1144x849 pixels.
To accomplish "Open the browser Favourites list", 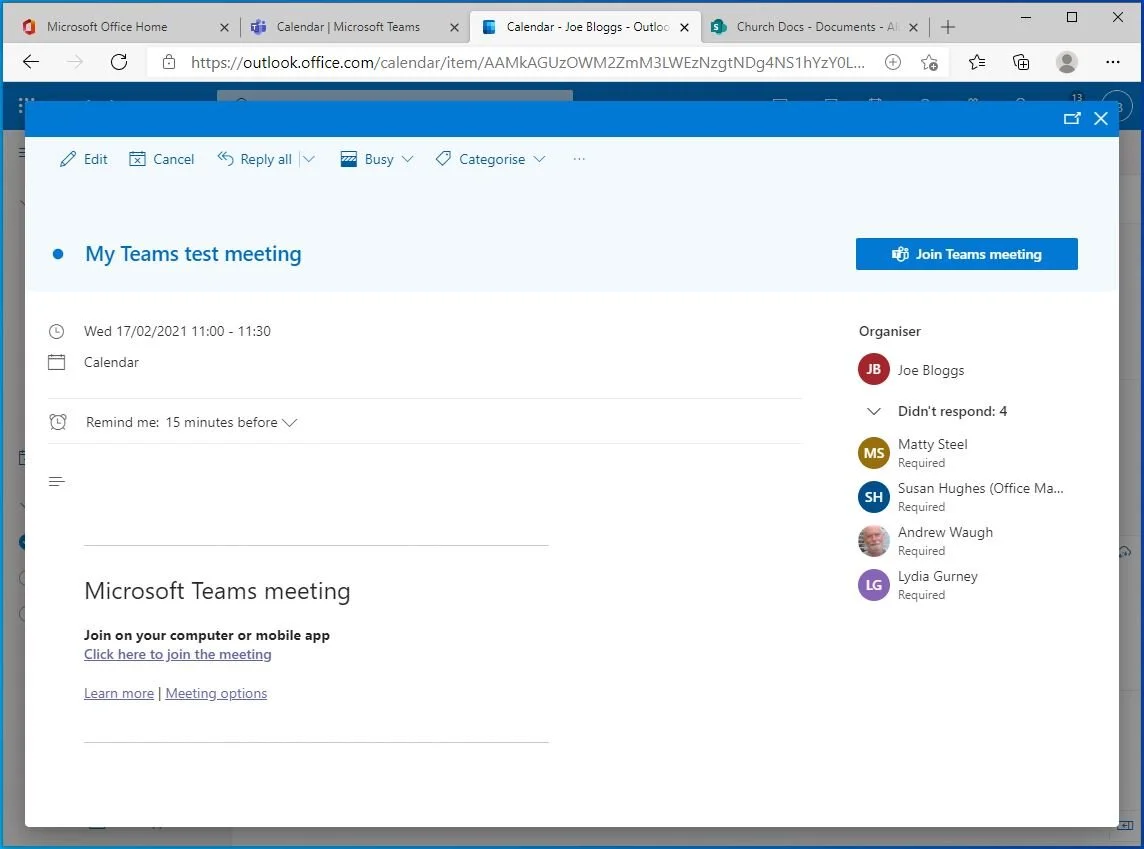I will pyautogui.click(x=976, y=62).
